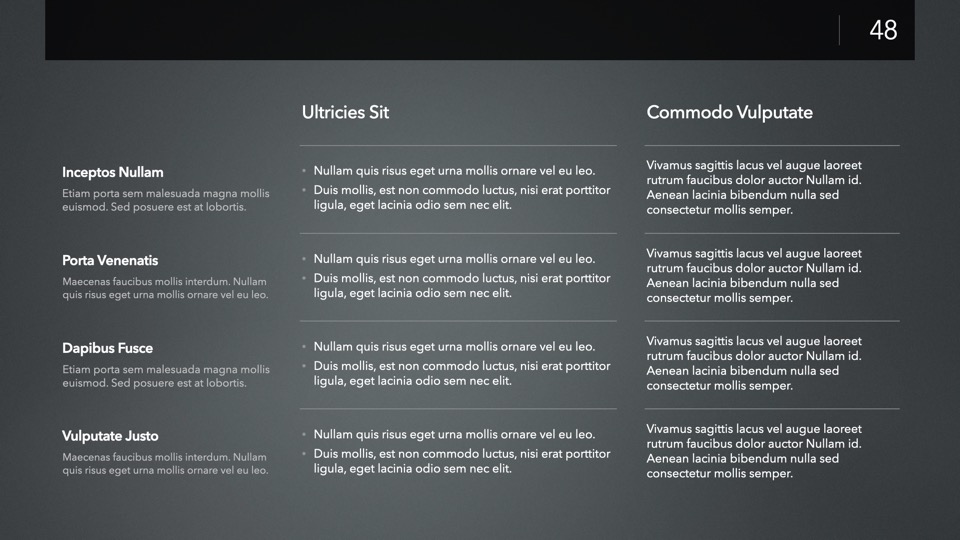960x540 pixels.
Task: Select the description text under Dapibus Fusce
Action: [x=165, y=376]
